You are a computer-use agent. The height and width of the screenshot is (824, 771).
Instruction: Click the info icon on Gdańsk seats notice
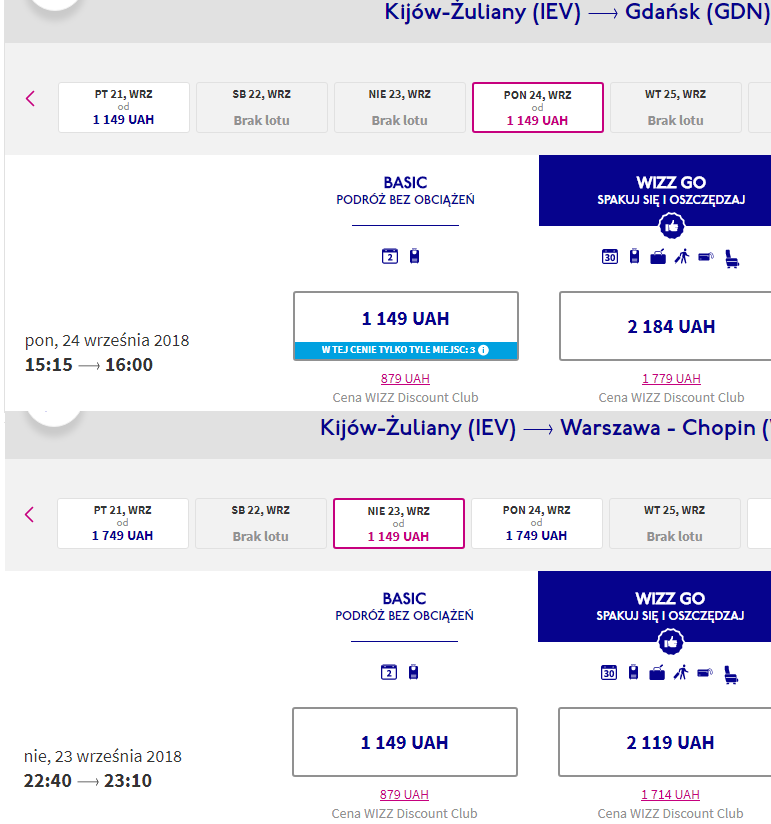(484, 350)
